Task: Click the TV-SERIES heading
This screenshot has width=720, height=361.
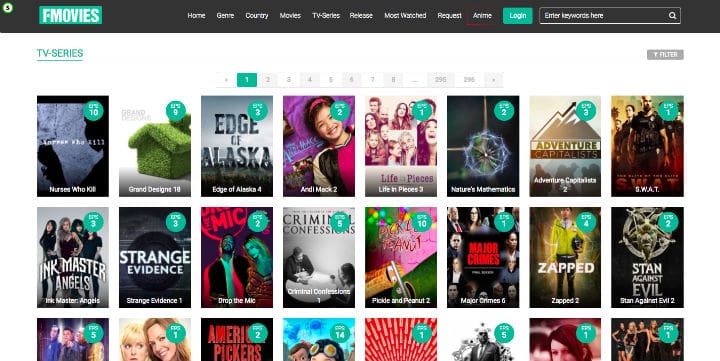Action: pyautogui.click(x=60, y=53)
